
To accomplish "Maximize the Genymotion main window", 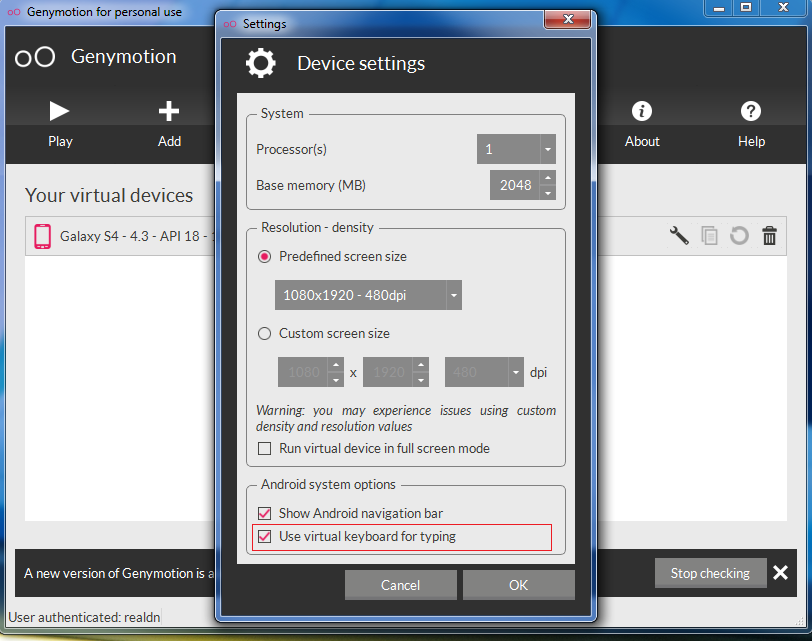I will pyautogui.click(x=746, y=8).
